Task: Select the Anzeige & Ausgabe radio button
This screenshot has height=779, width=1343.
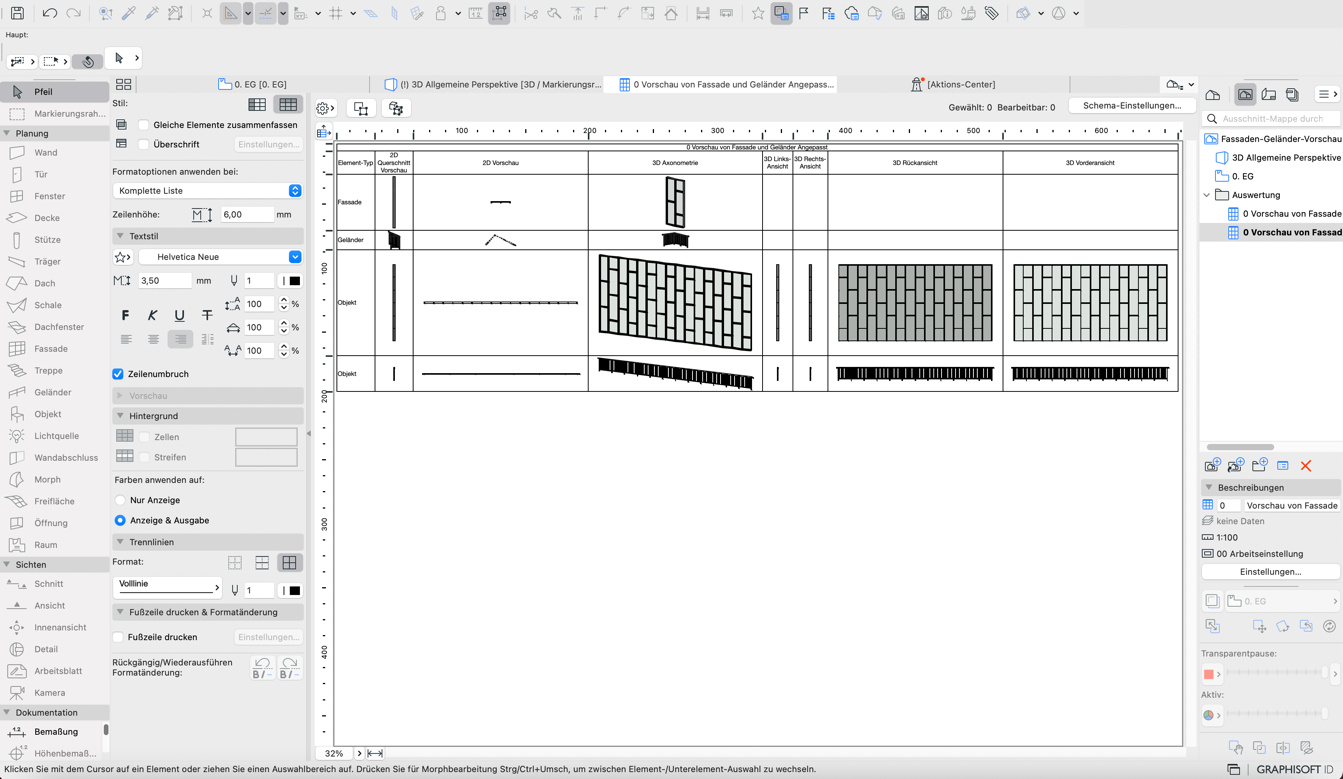Action: (120, 520)
